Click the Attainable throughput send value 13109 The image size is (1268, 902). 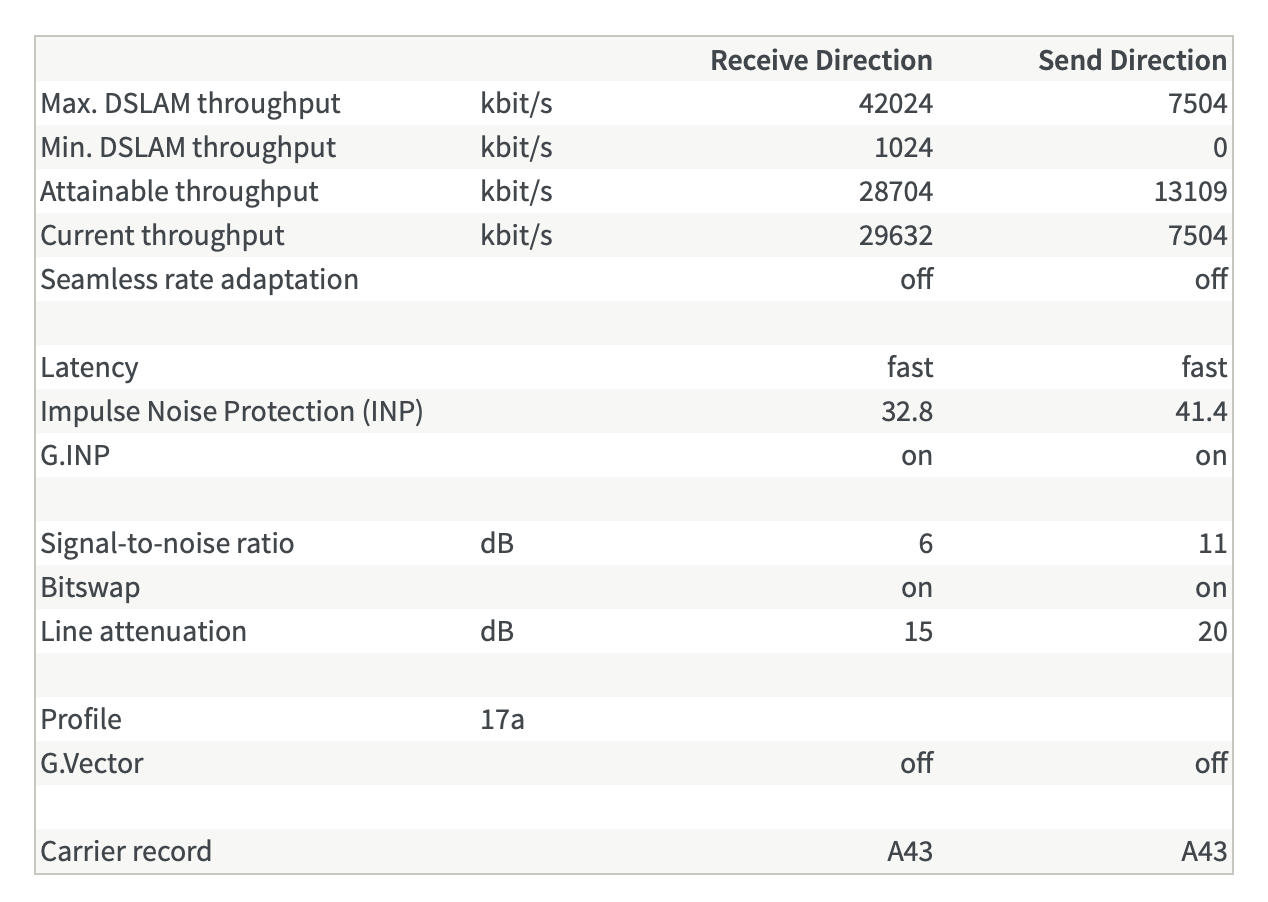1188,191
